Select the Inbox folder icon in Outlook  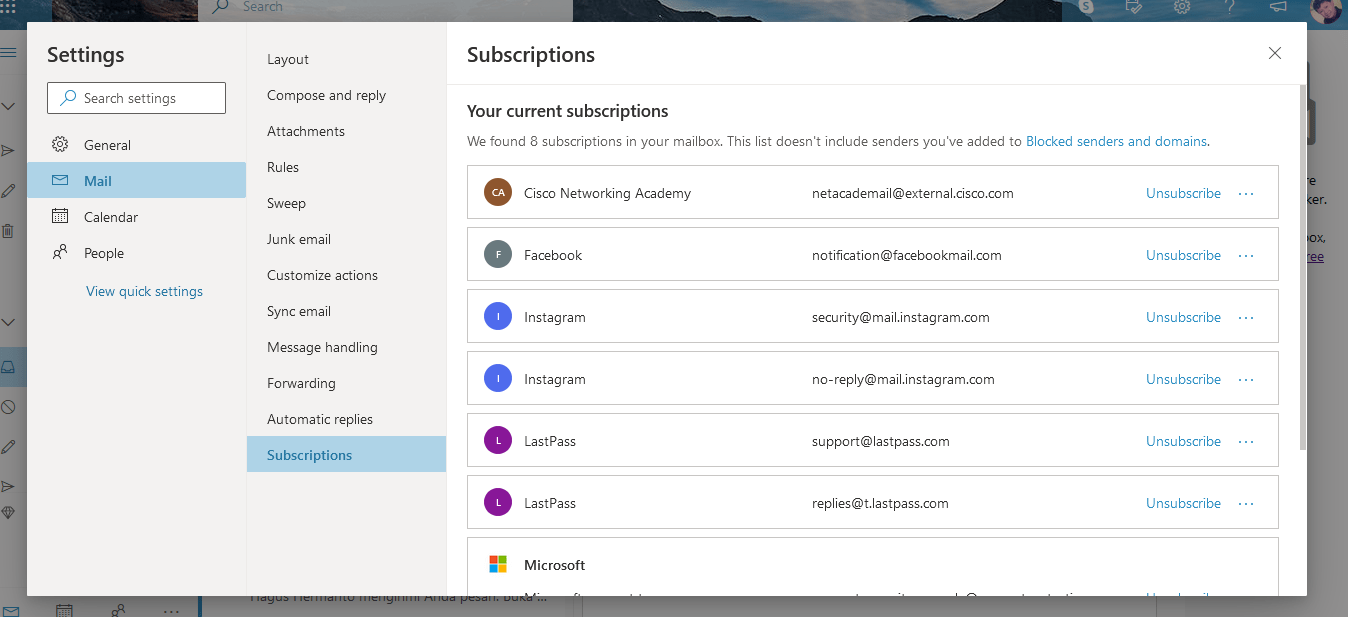click(8, 367)
